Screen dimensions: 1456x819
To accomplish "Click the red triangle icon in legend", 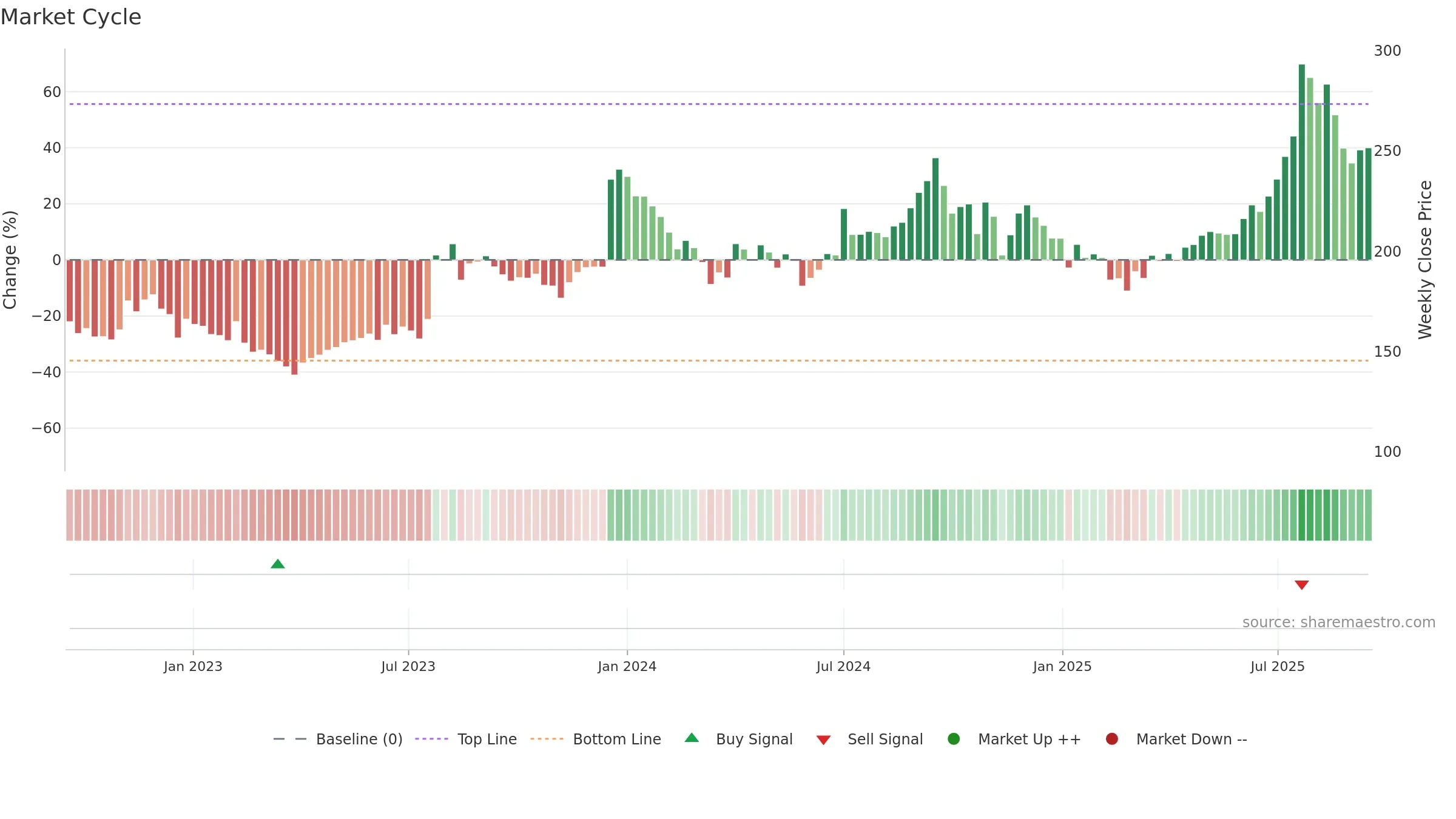I will click(823, 740).
